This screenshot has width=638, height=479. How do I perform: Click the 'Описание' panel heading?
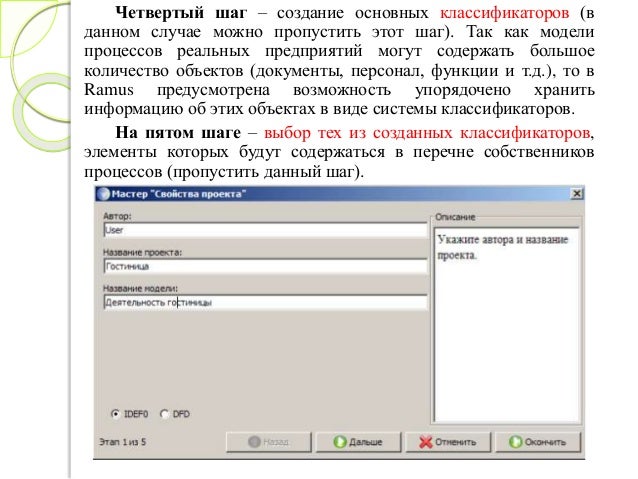coord(455,217)
